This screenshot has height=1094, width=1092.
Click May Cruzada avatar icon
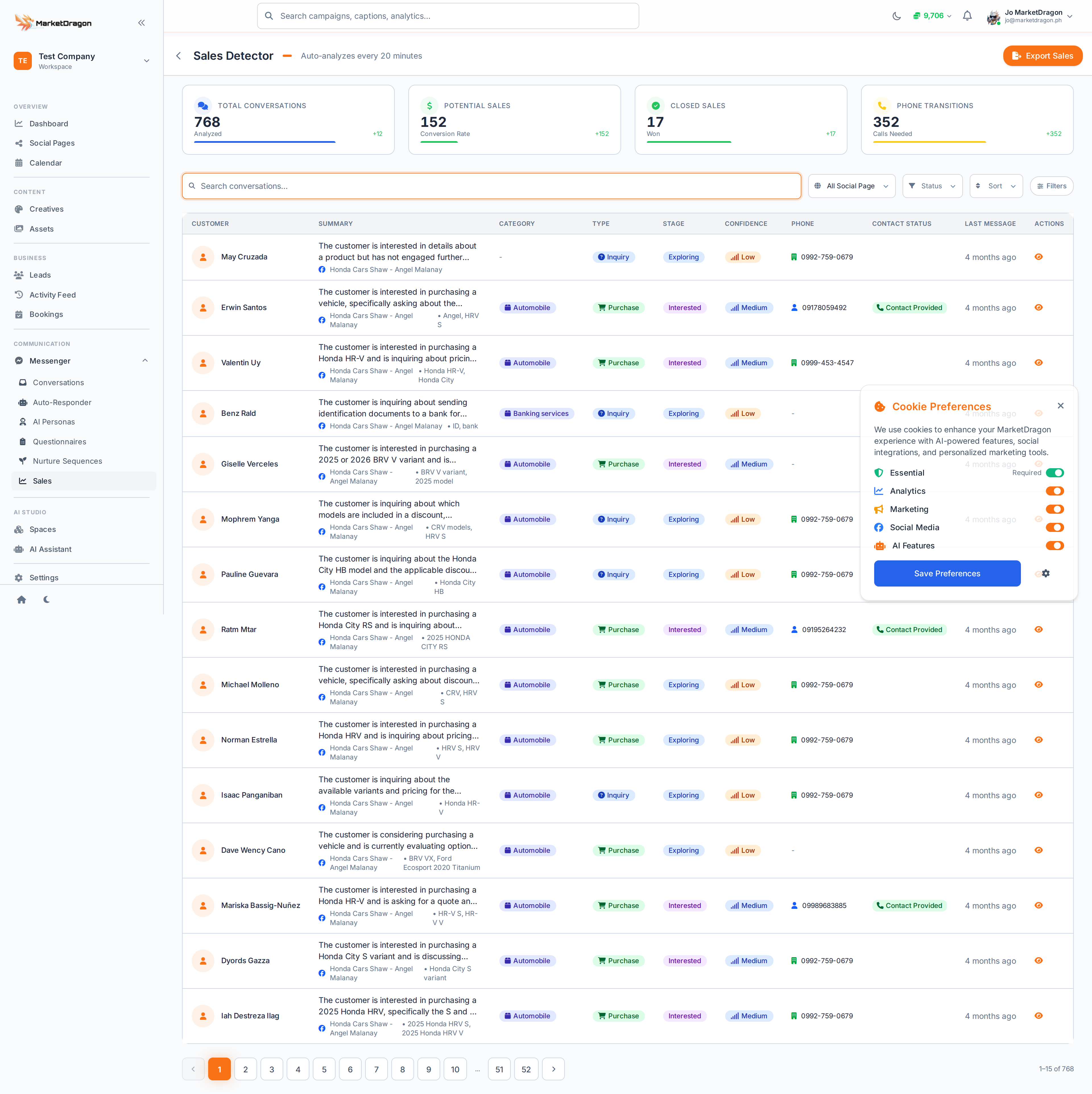203,257
